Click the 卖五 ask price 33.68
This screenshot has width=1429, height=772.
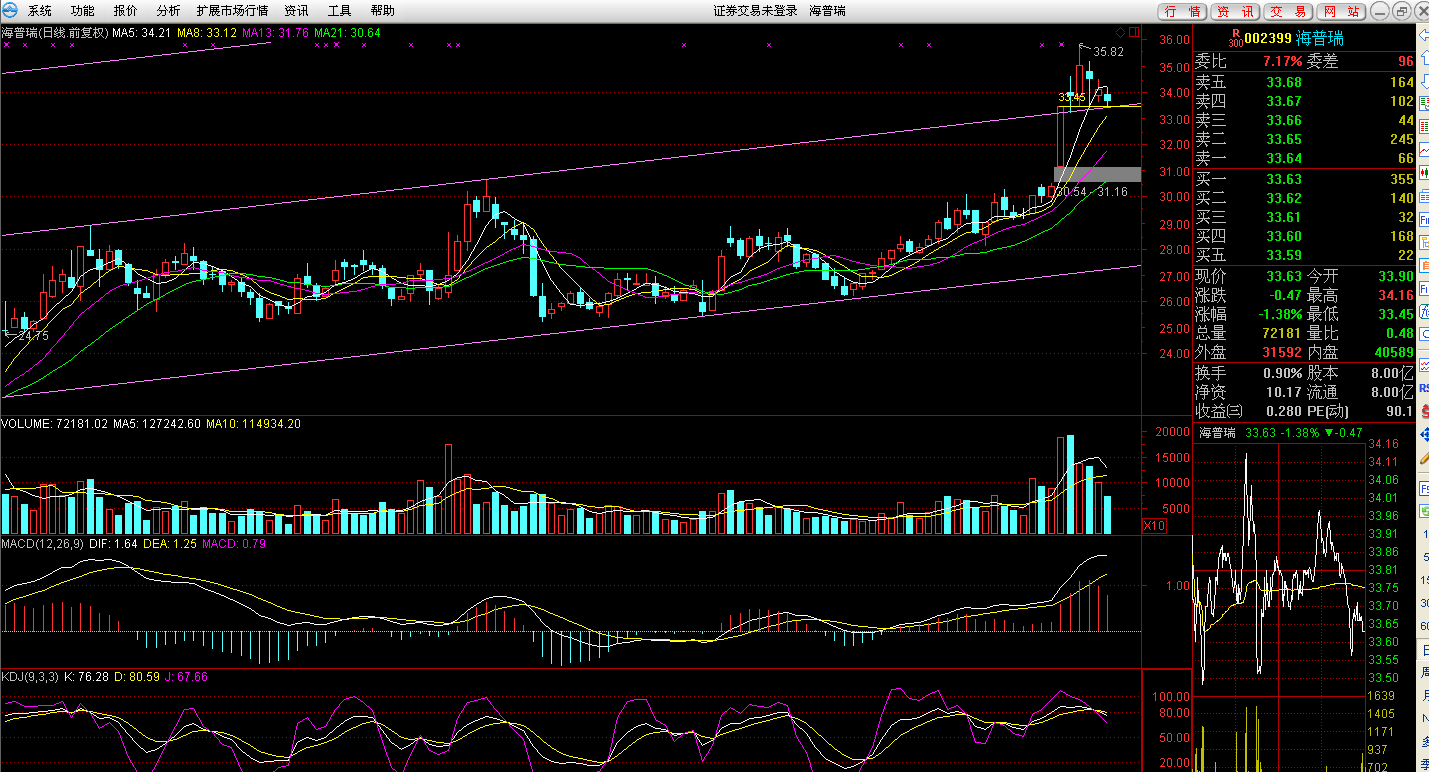tap(1284, 82)
